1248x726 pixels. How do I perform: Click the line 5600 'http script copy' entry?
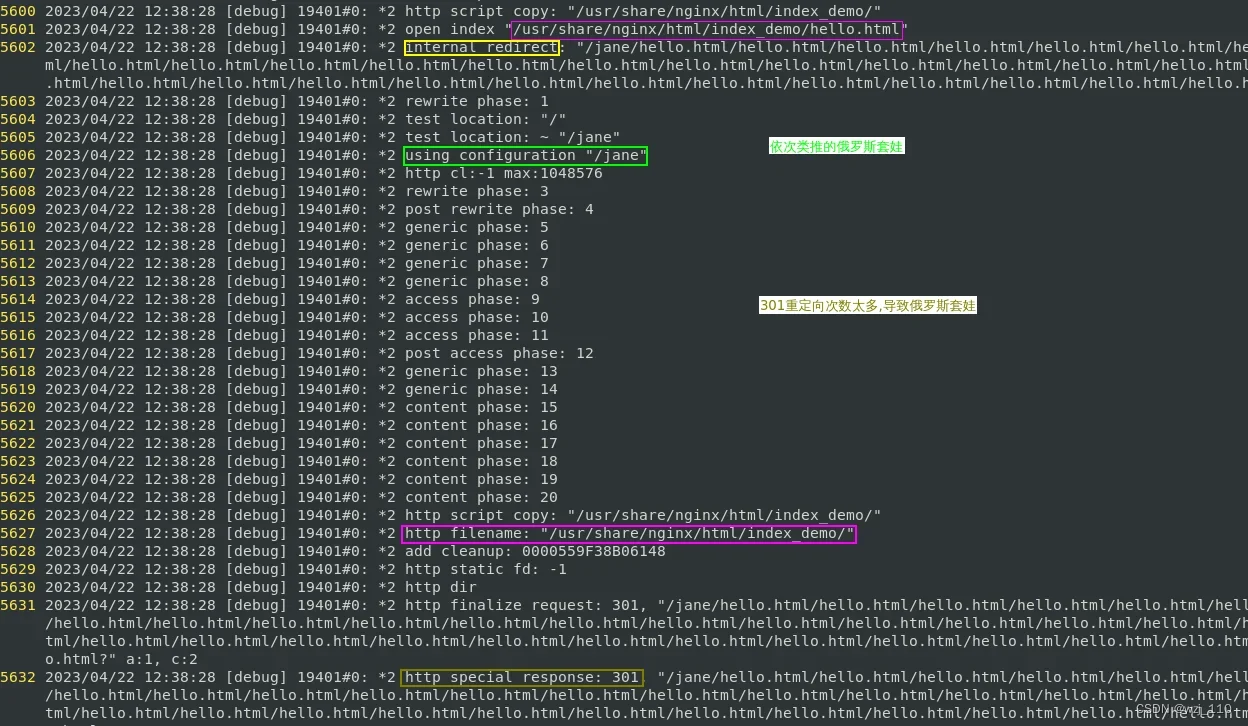click(441, 11)
